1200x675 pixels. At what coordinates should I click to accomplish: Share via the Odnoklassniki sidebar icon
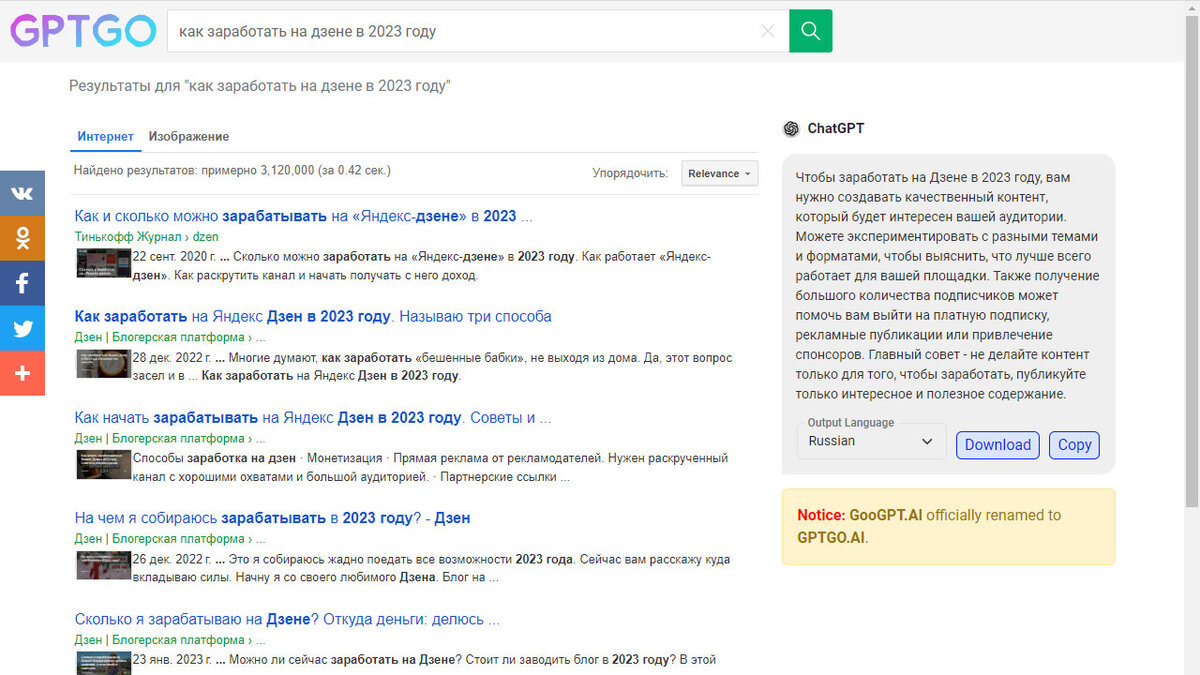click(22, 238)
